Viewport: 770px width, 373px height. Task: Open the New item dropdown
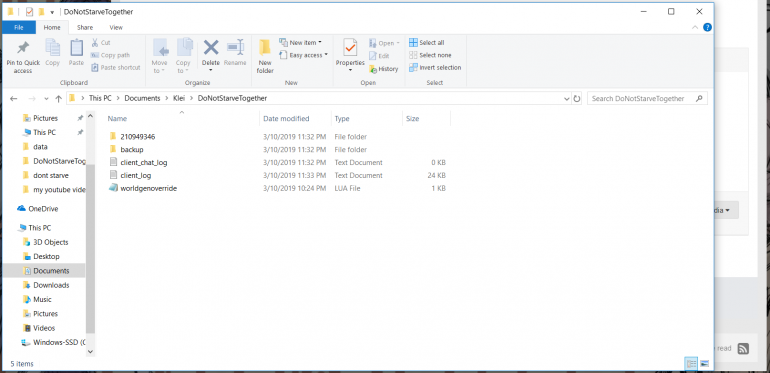[x=300, y=43]
